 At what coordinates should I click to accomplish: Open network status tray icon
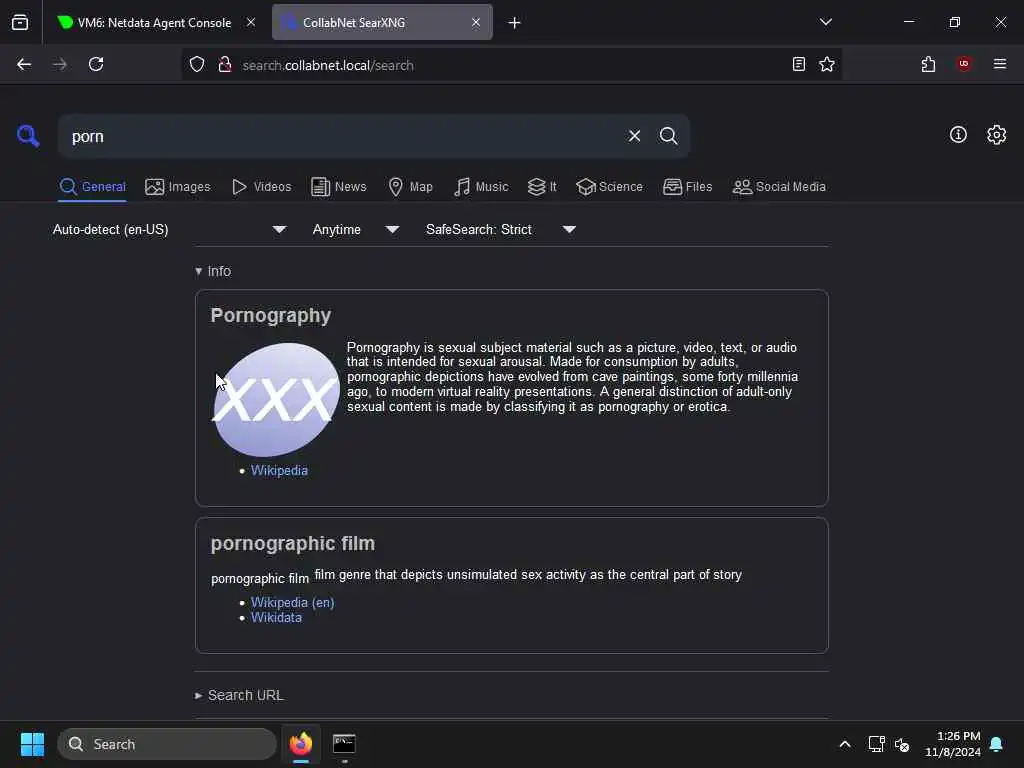coord(876,744)
